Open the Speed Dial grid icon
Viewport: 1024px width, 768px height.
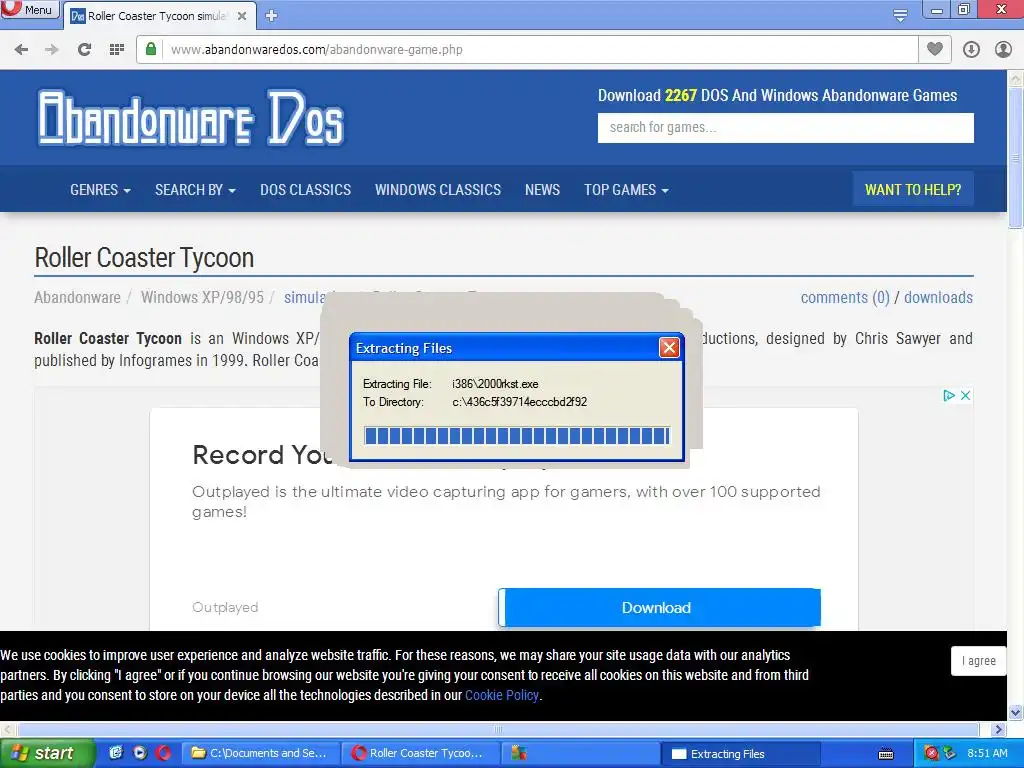pos(116,50)
